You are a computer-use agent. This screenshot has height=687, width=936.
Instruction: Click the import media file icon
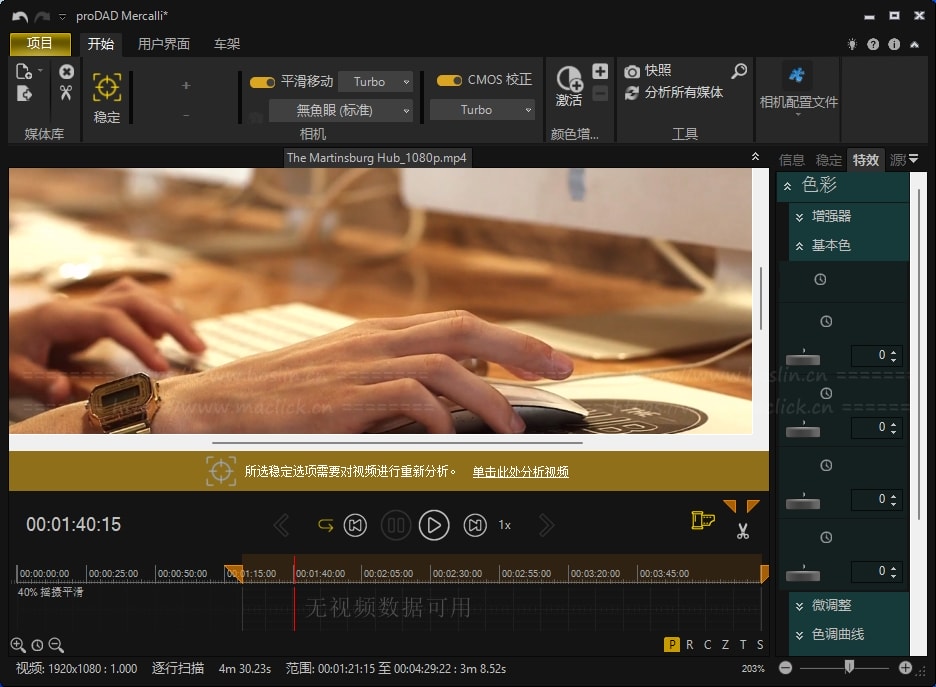[24, 72]
